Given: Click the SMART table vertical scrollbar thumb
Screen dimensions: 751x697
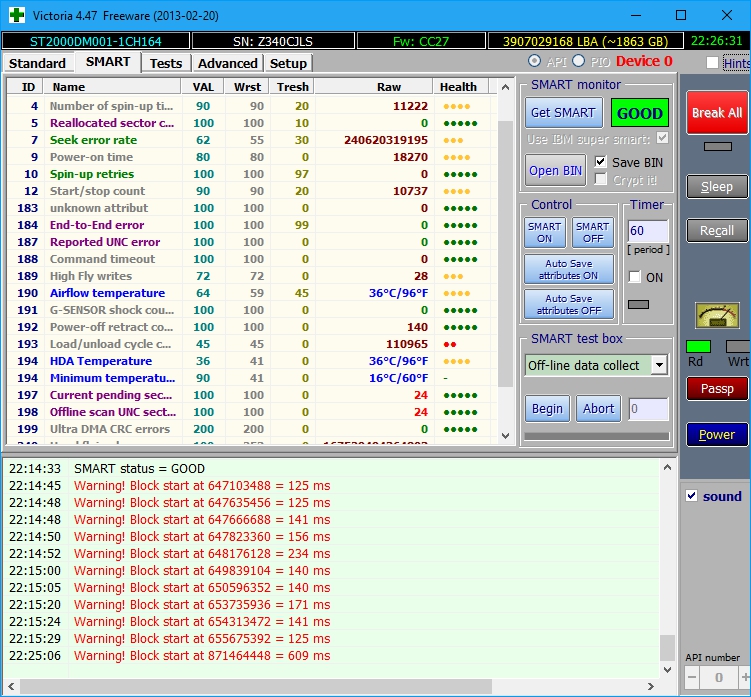Looking at the screenshot, I should [x=505, y=254].
